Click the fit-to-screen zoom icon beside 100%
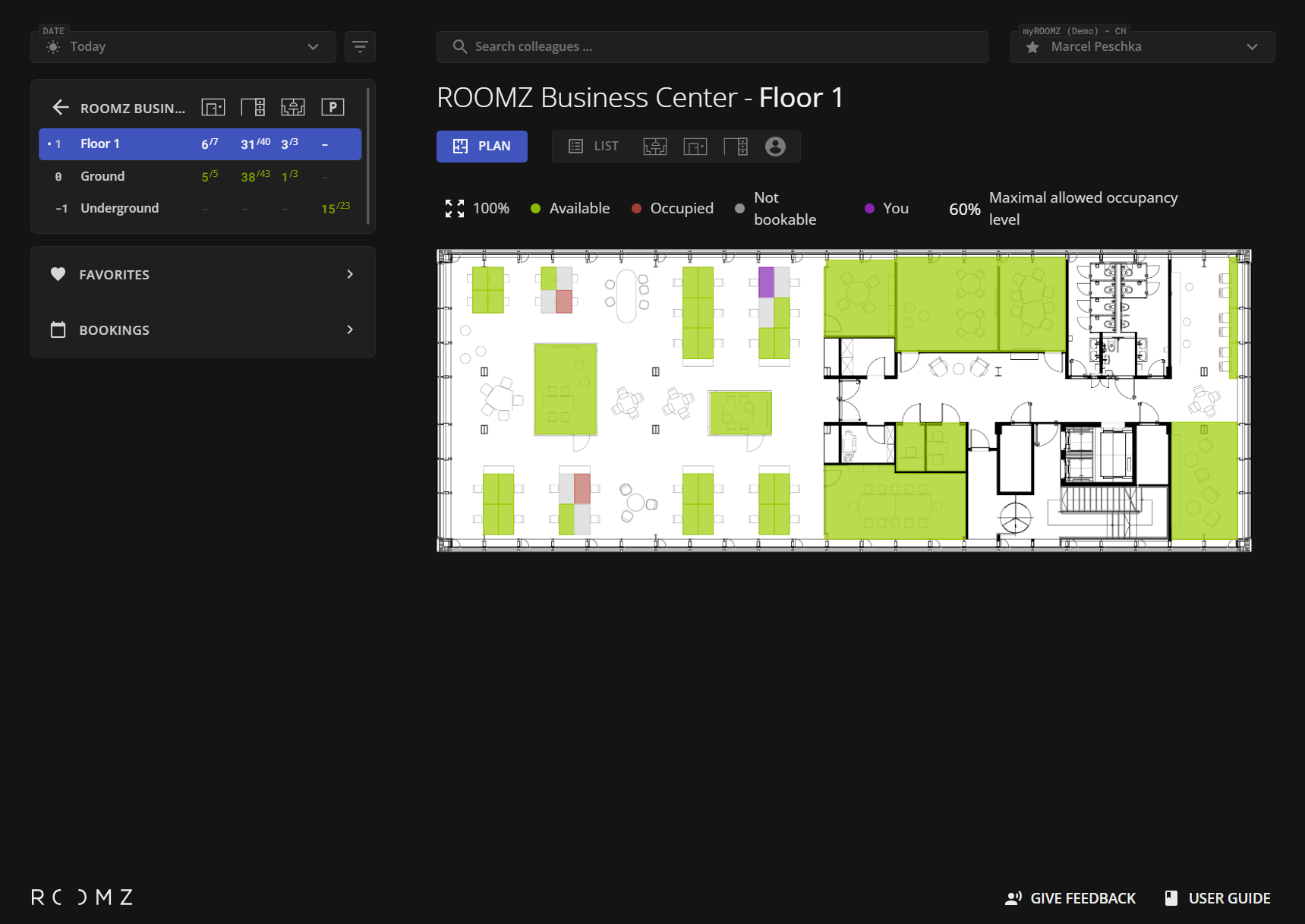Screen dimensions: 1305x924 (454, 209)
